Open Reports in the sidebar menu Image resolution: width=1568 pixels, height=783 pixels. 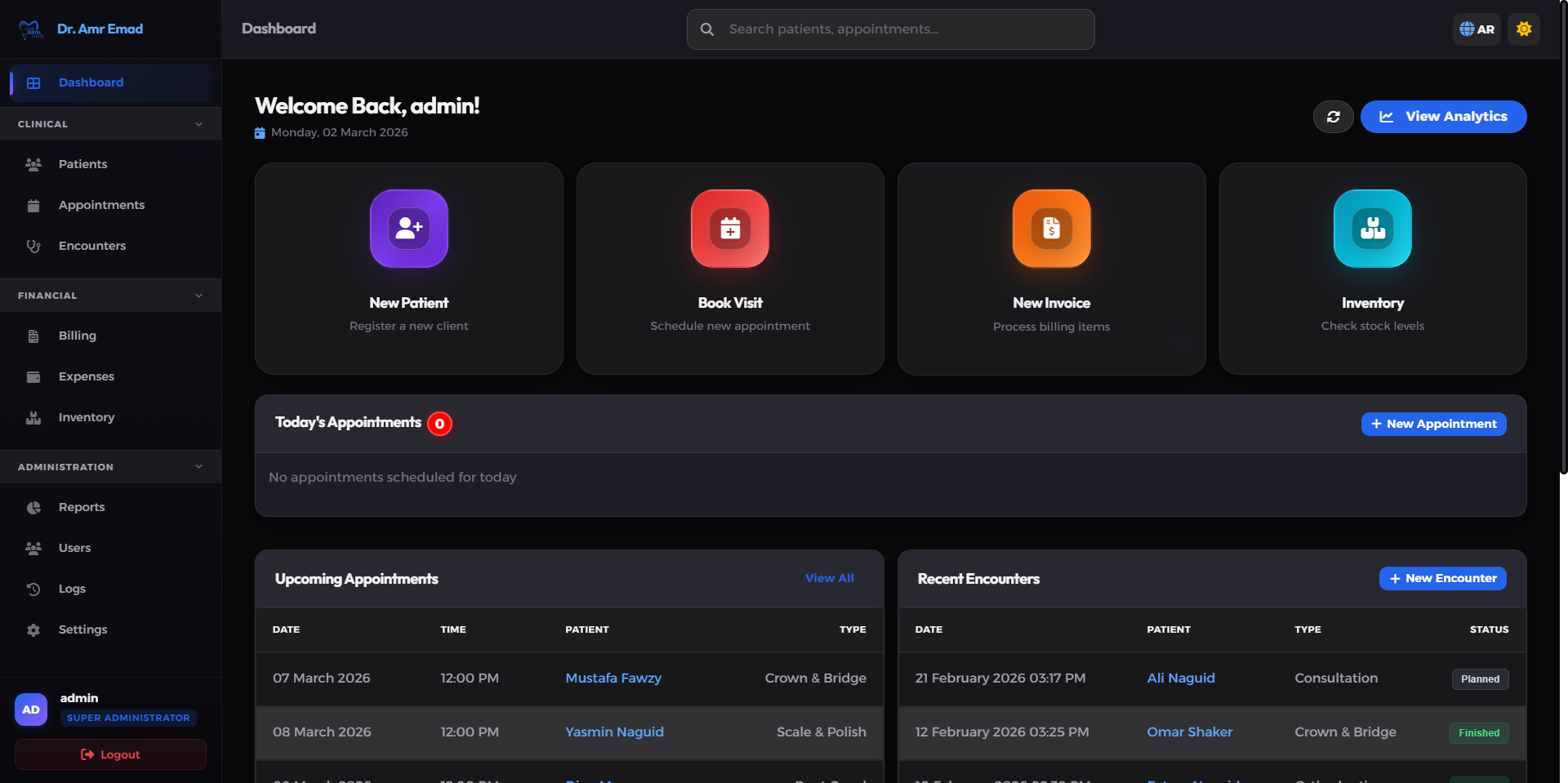(x=82, y=507)
